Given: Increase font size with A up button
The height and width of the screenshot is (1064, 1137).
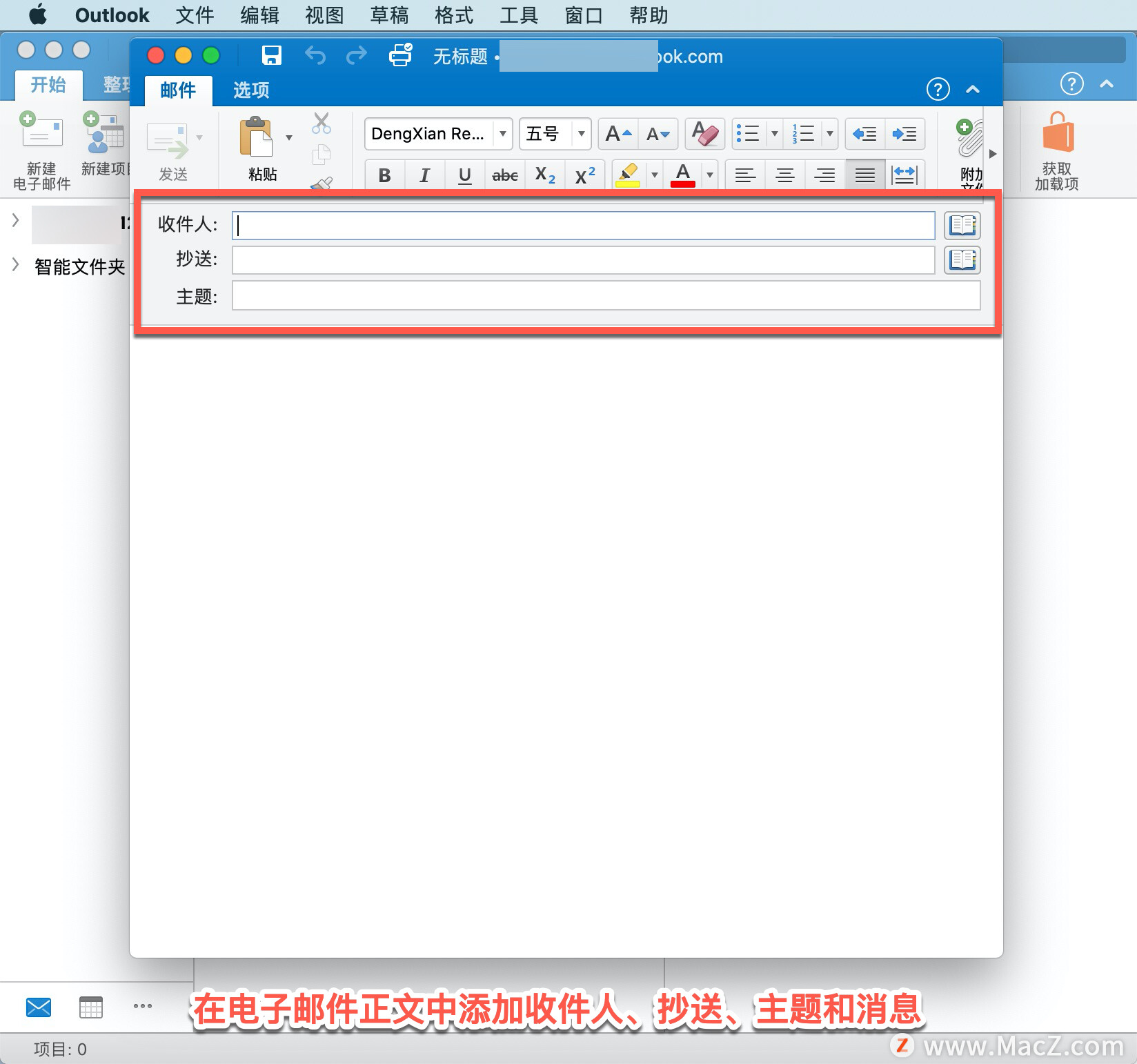Looking at the screenshot, I should 618,134.
